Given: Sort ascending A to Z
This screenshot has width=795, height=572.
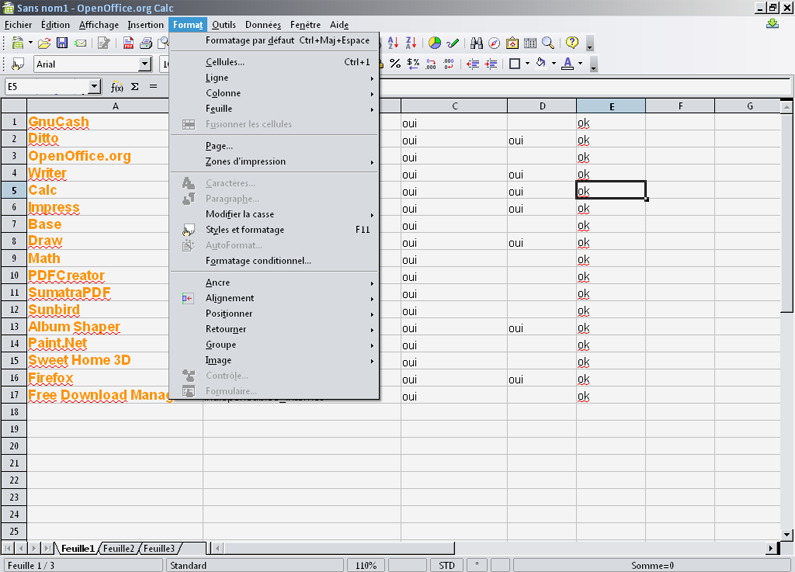Looking at the screenshot, I should click(393, 43).
